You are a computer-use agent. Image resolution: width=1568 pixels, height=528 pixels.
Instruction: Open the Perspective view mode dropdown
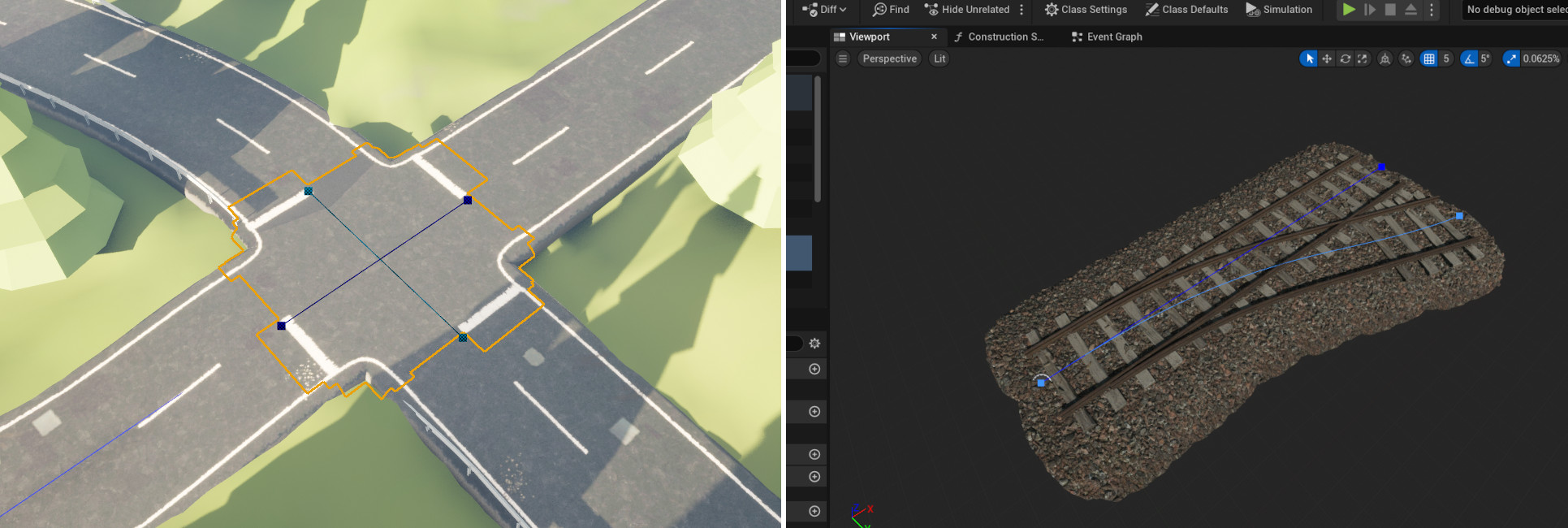point(889,58)
